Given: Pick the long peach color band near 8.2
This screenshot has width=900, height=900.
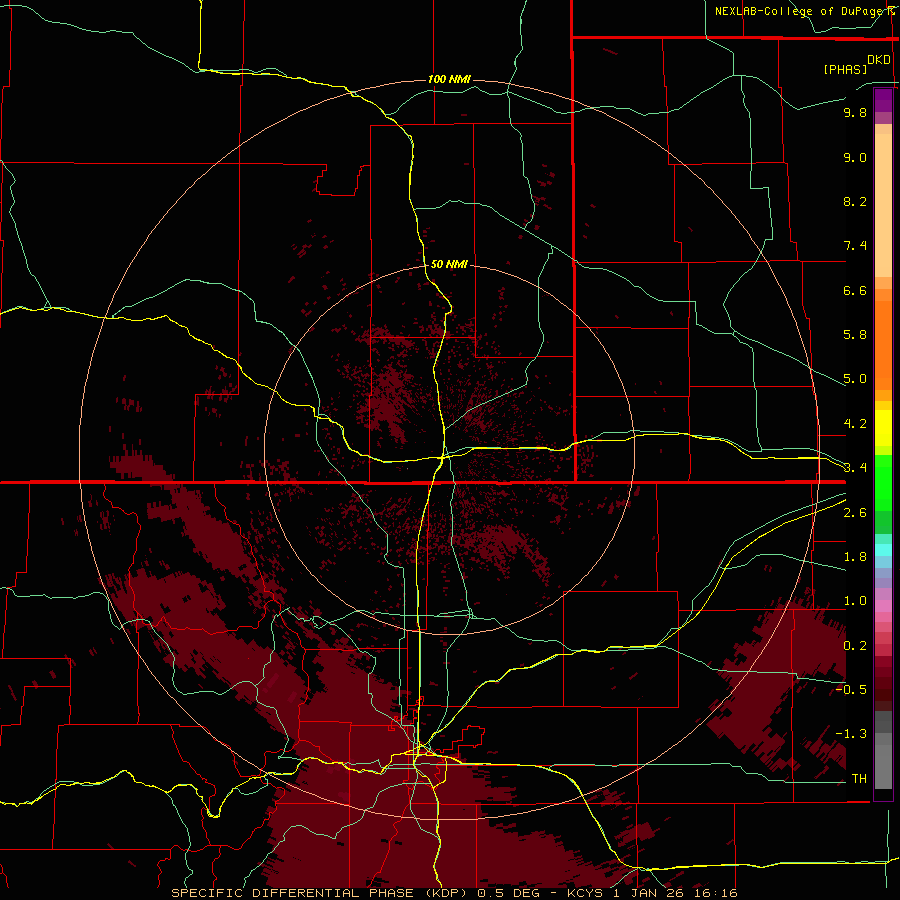Looking at the screenshot, I should pos(883,206).
